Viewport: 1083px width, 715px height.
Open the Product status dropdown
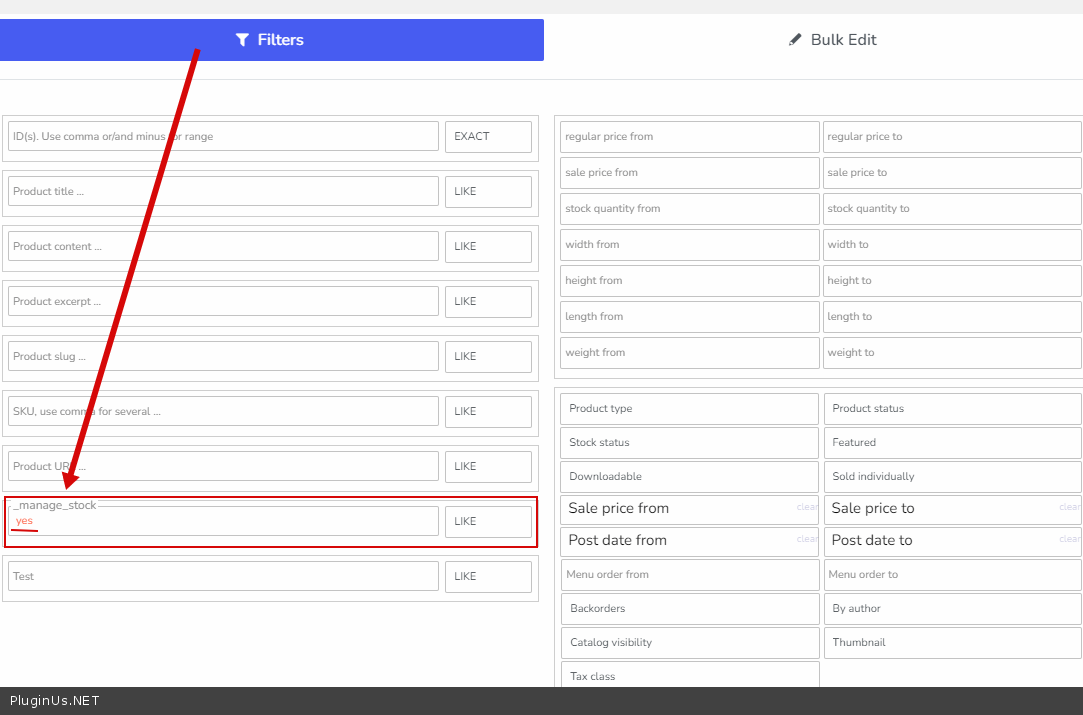(x=952, y=409)
